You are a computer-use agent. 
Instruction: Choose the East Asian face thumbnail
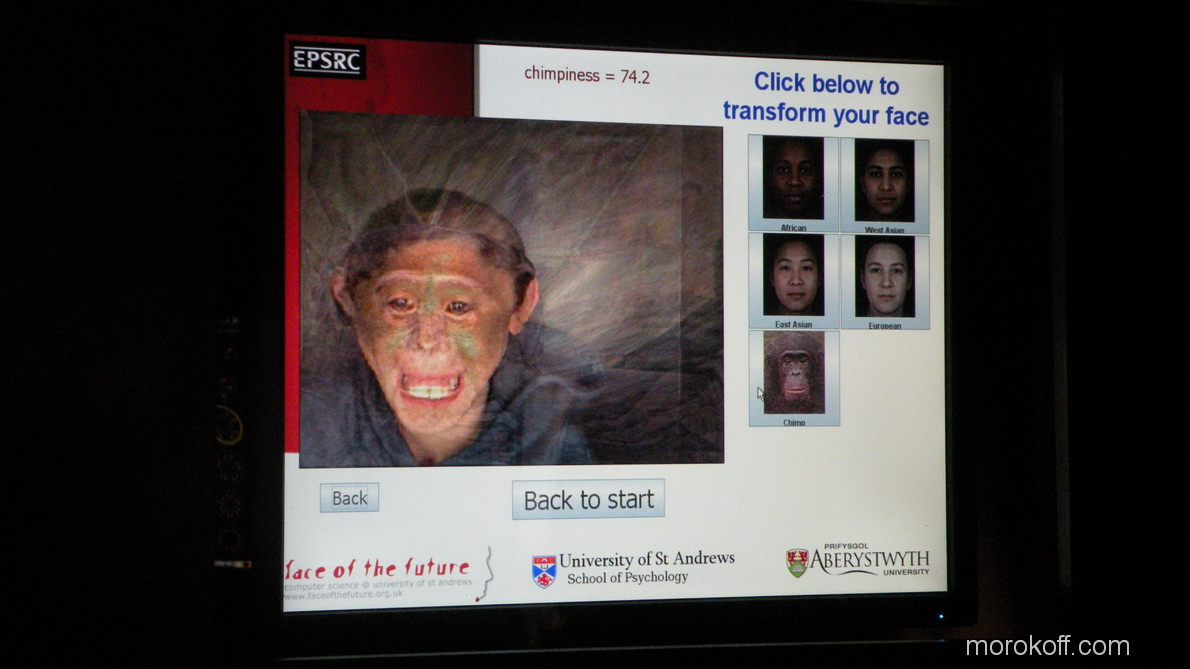[794, 275]
